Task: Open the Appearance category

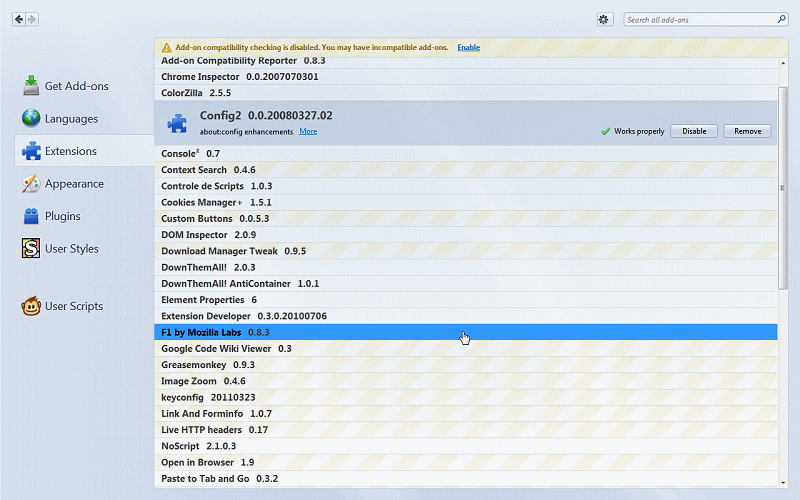Action: [x=84, y=184]
